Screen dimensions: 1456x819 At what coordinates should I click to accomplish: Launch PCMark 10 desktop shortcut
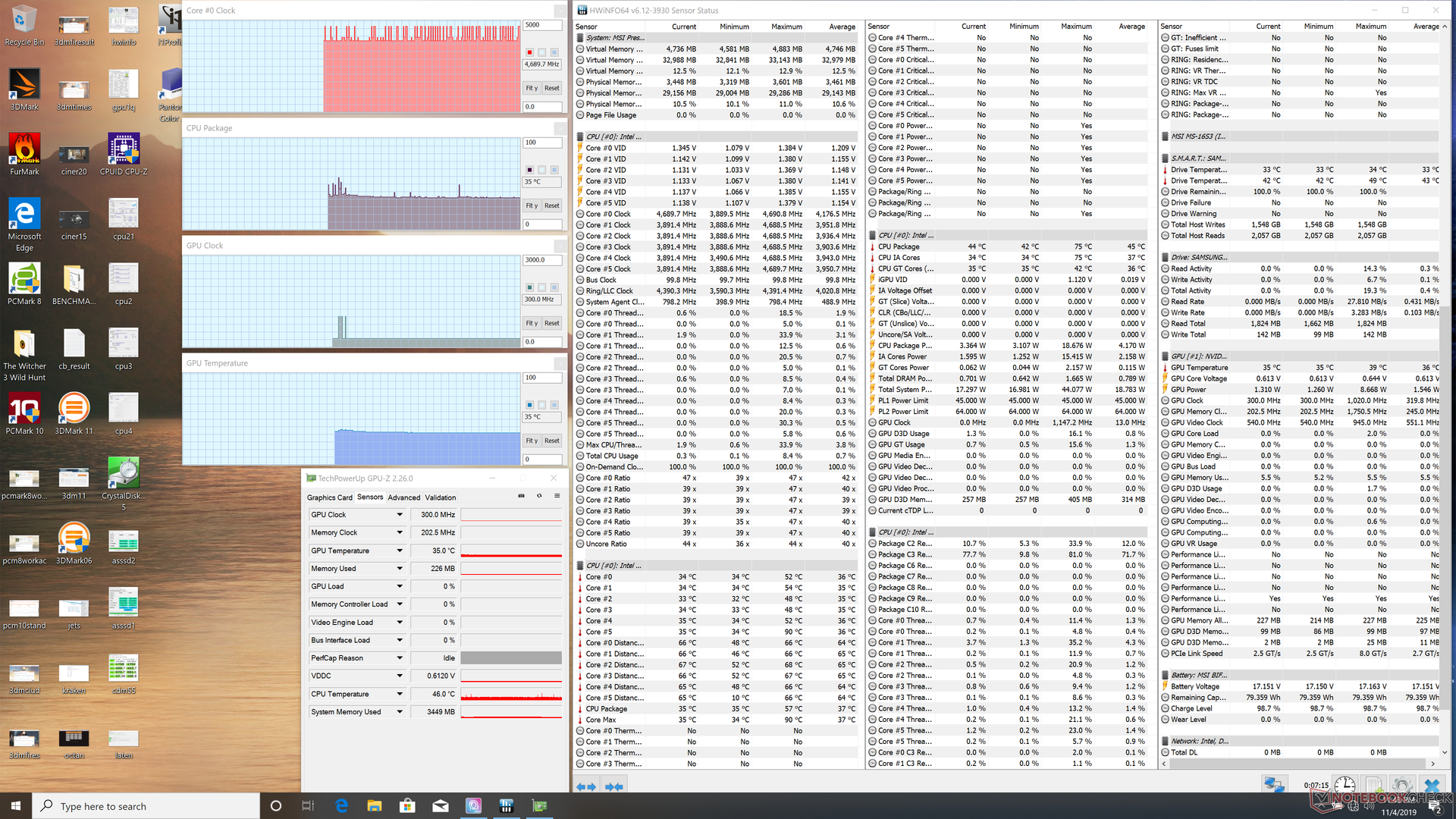click(24, 414)
